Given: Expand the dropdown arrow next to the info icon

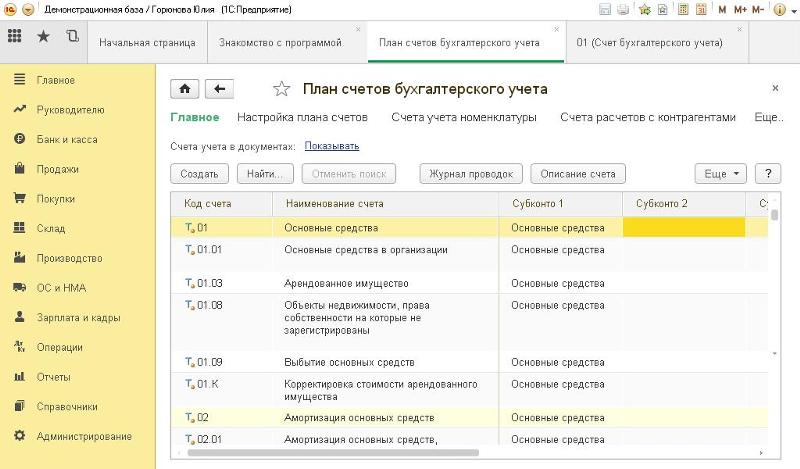Looking at the screenshot, I should click(792, 10).
